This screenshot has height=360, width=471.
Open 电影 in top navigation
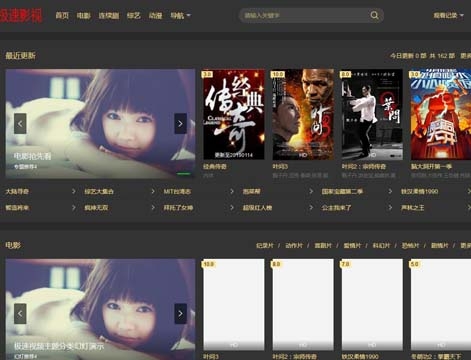click(x=84, y=16)
